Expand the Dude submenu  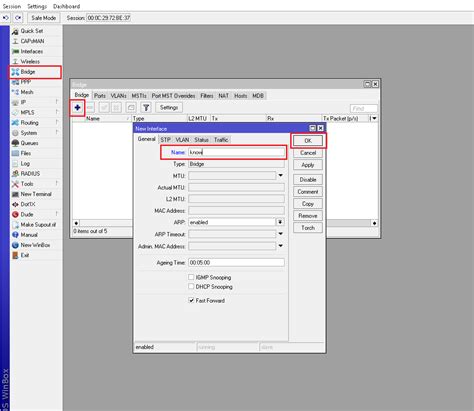point(57,214)
